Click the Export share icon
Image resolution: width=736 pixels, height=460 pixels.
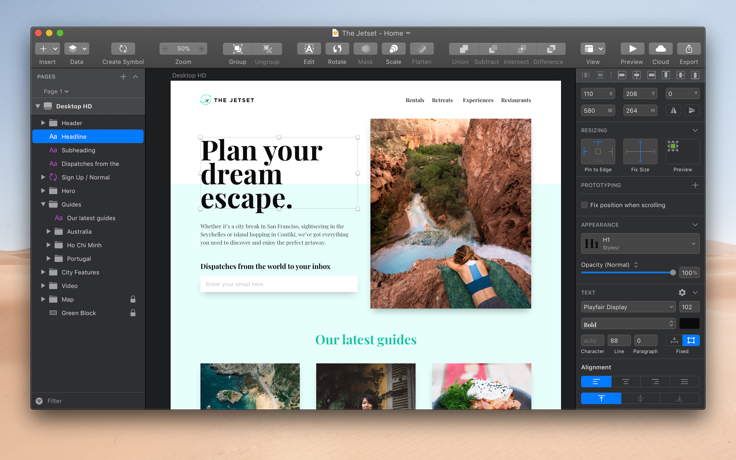689,49
